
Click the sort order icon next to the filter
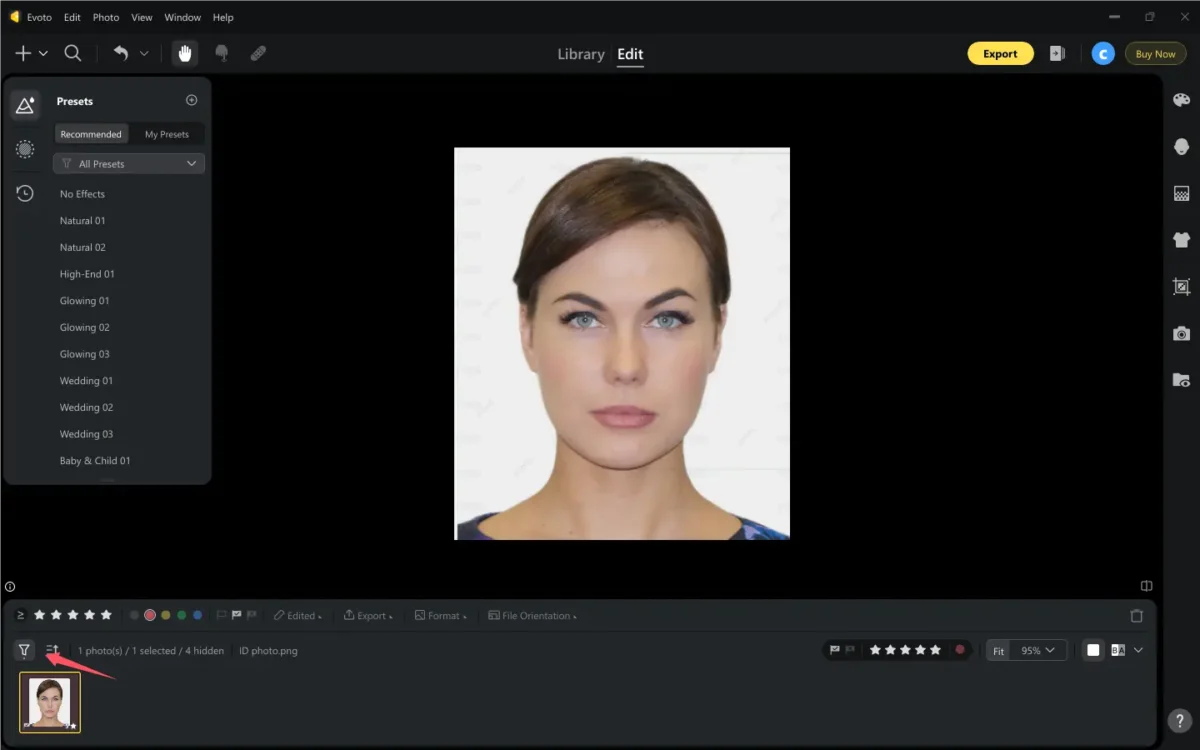[53, 650]
